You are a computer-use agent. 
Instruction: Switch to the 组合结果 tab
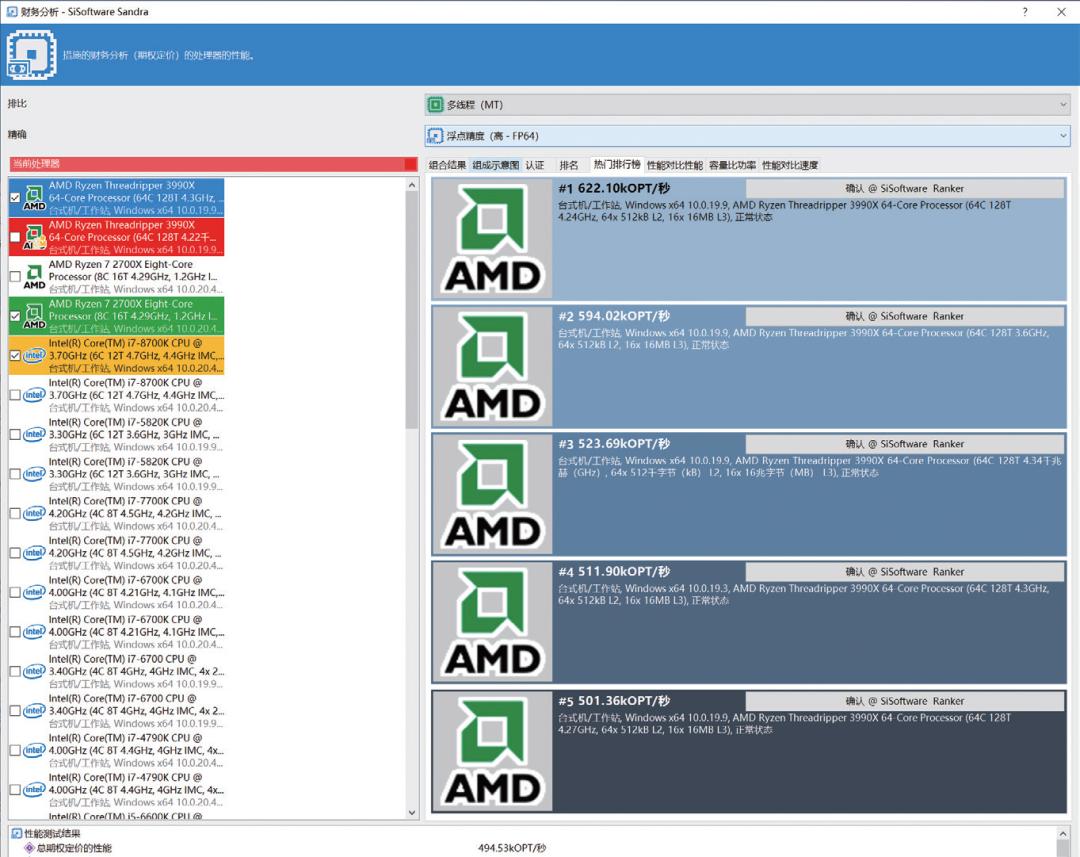tap(447, 165)
